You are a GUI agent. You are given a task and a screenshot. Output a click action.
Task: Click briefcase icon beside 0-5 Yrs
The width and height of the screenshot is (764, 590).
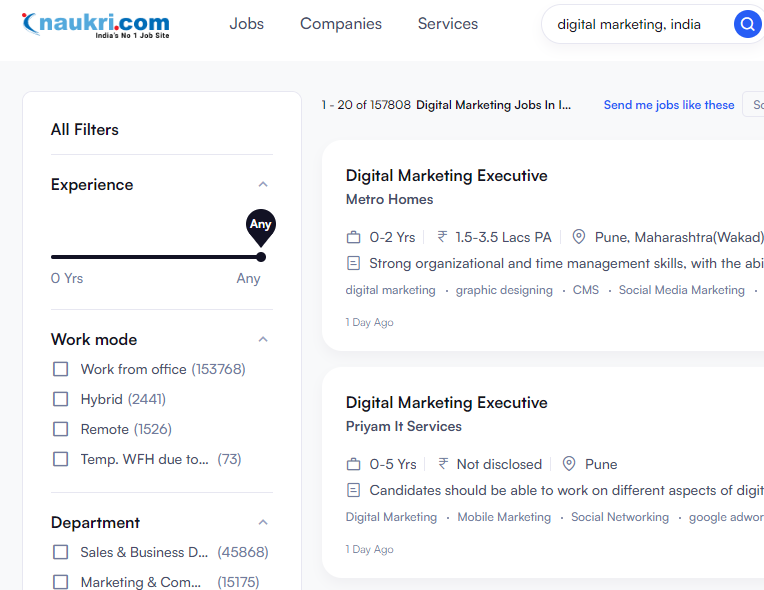point(353,464)
